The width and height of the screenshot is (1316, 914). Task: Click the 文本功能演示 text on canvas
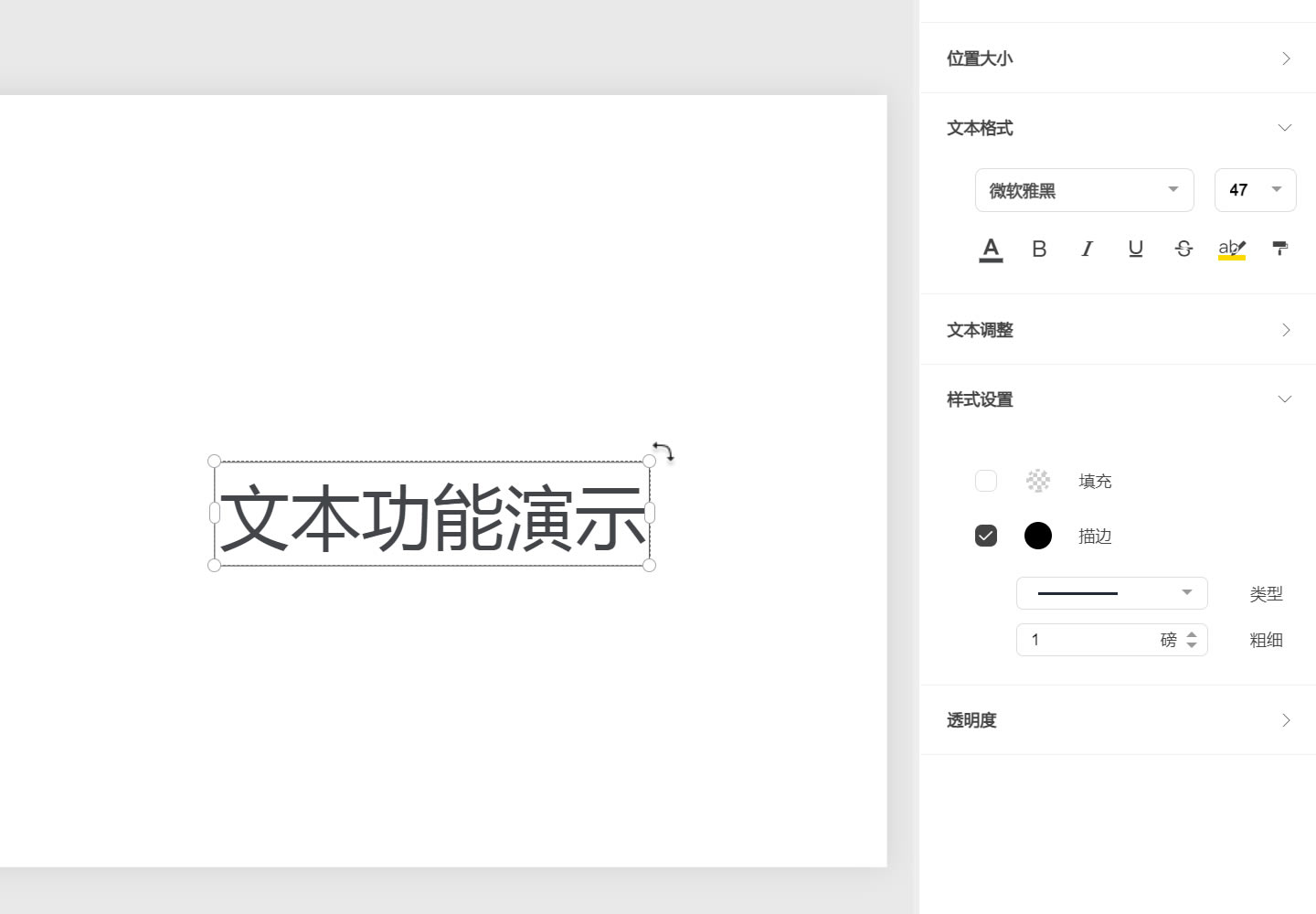[x=433, y=517]
